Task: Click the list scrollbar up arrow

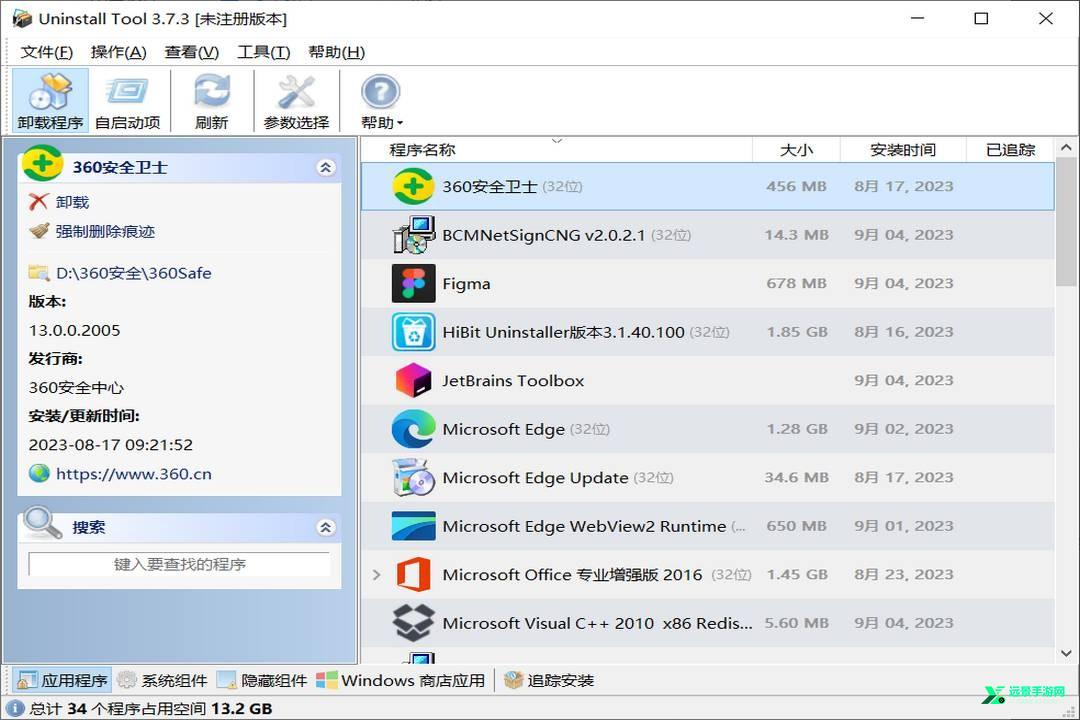Action: click(1066, 147)
